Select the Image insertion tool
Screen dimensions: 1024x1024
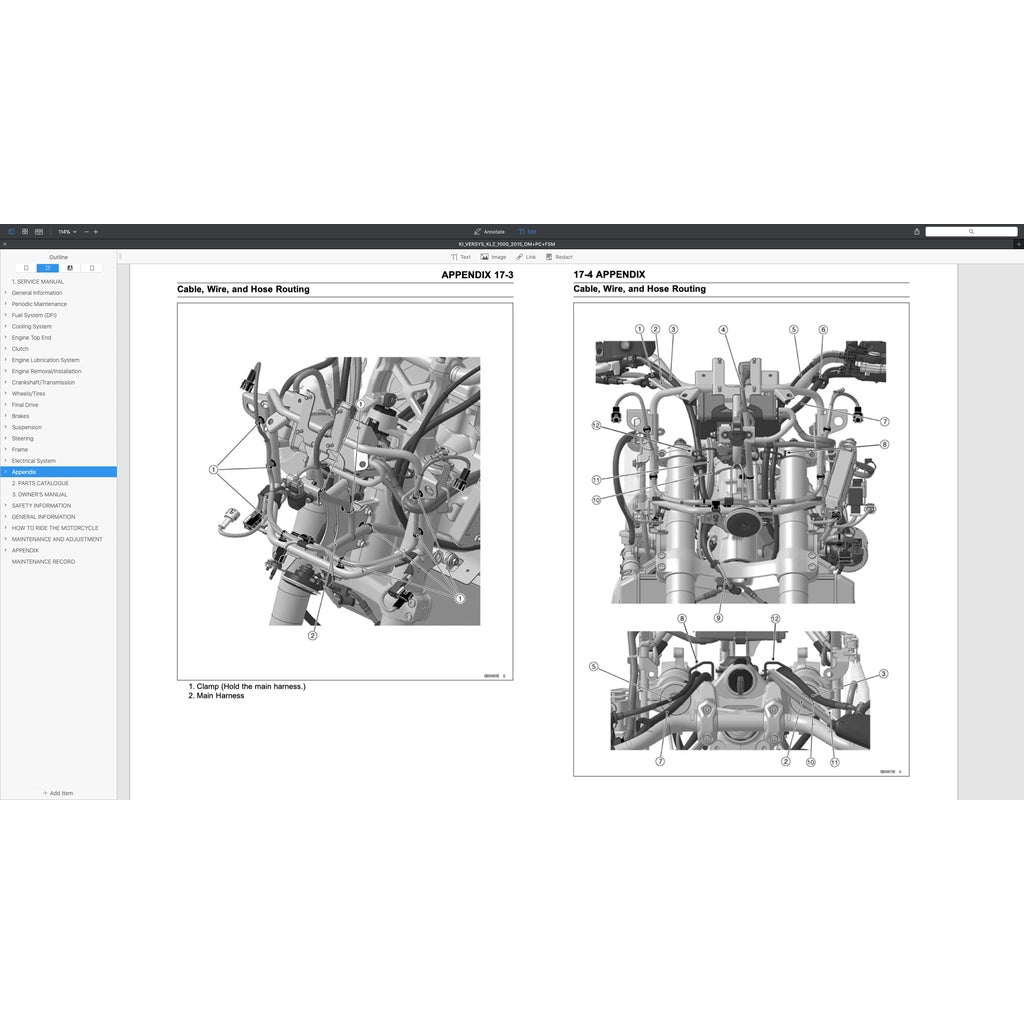click(x=493, y=257)
